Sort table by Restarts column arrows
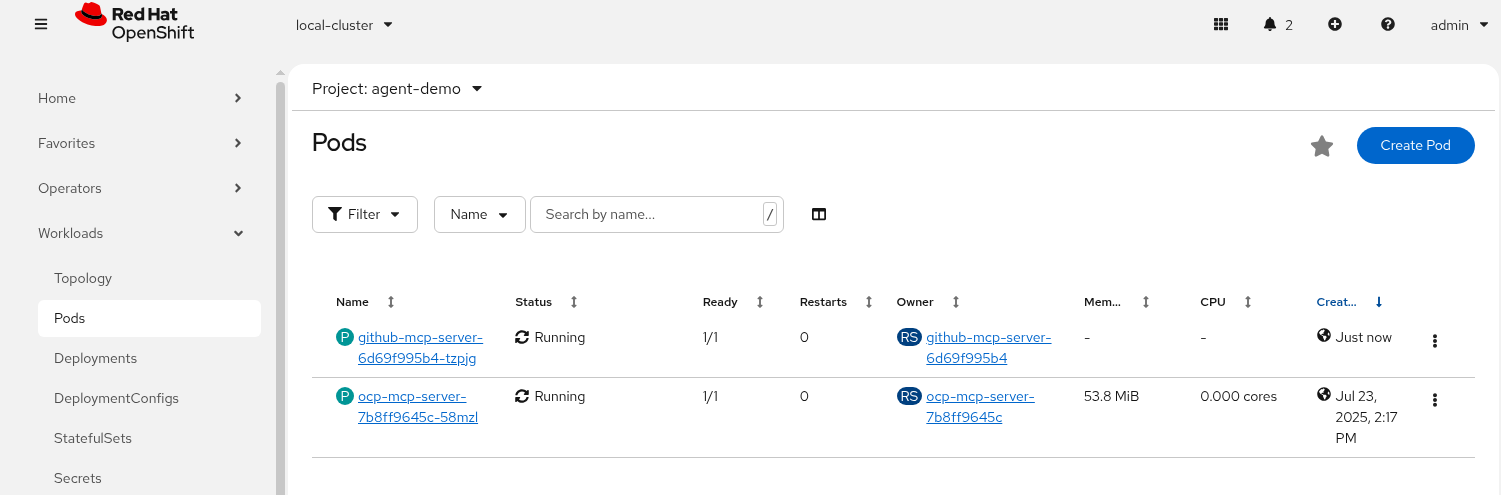 point(869,302)
